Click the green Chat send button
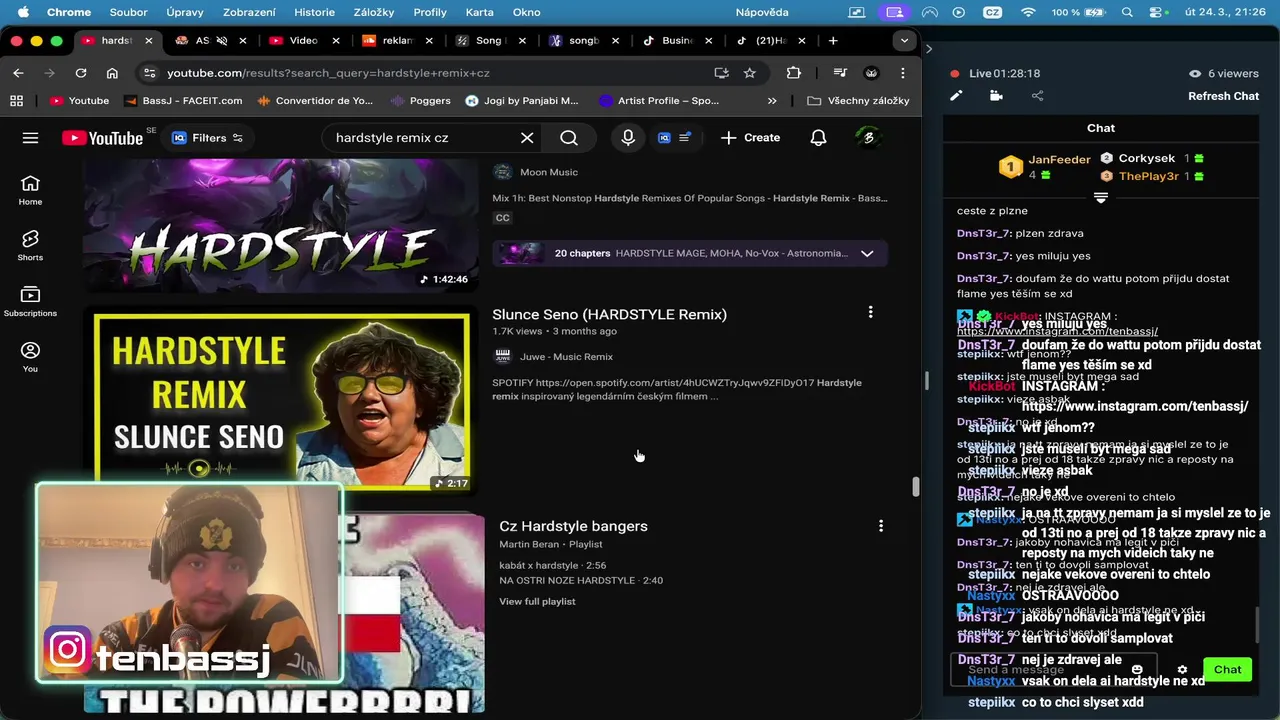Screen dimensions: 1280x720 (1227, 670)
